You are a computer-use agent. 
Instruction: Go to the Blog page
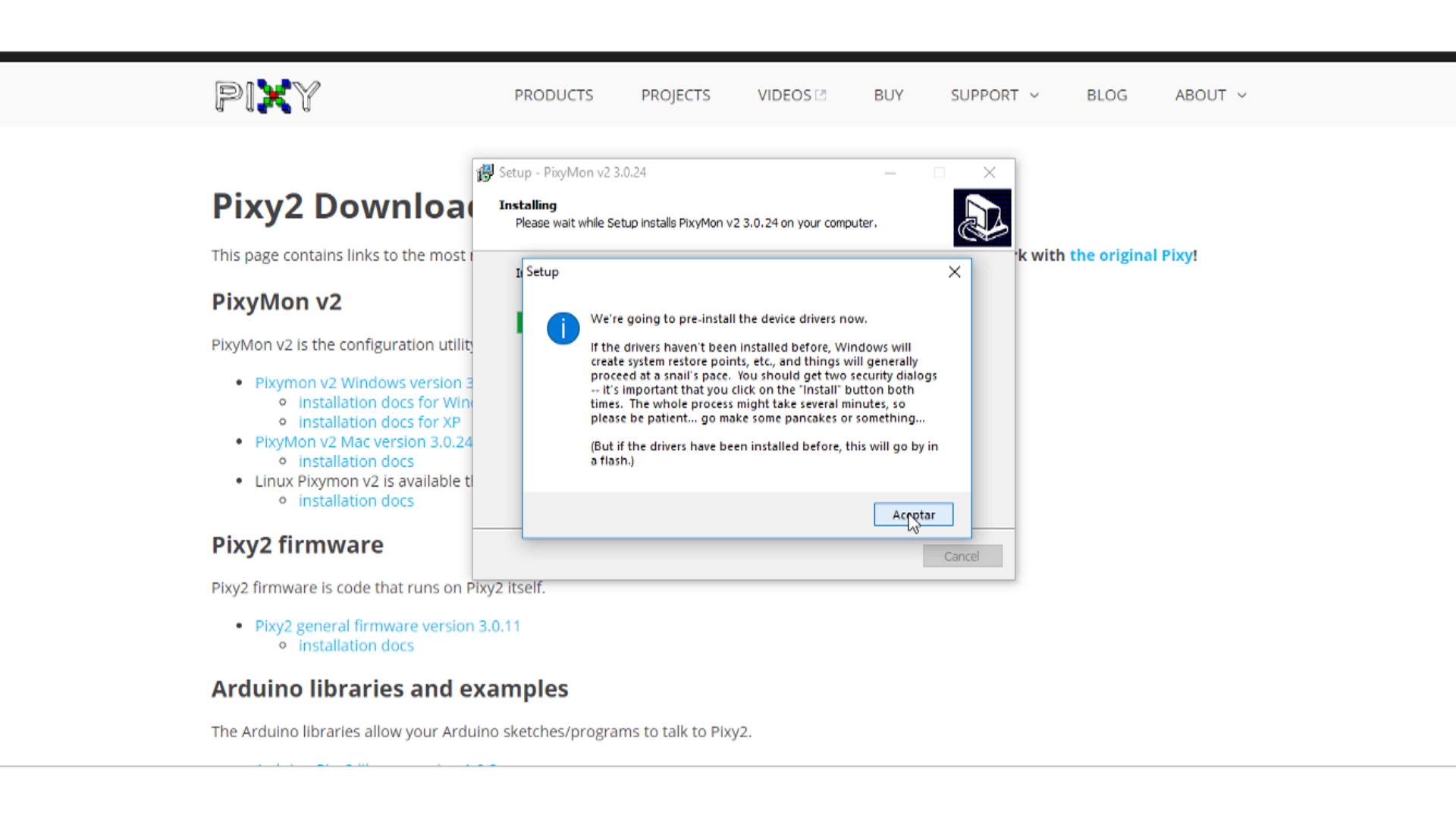pyautogui.click(x=1106, y=96)
